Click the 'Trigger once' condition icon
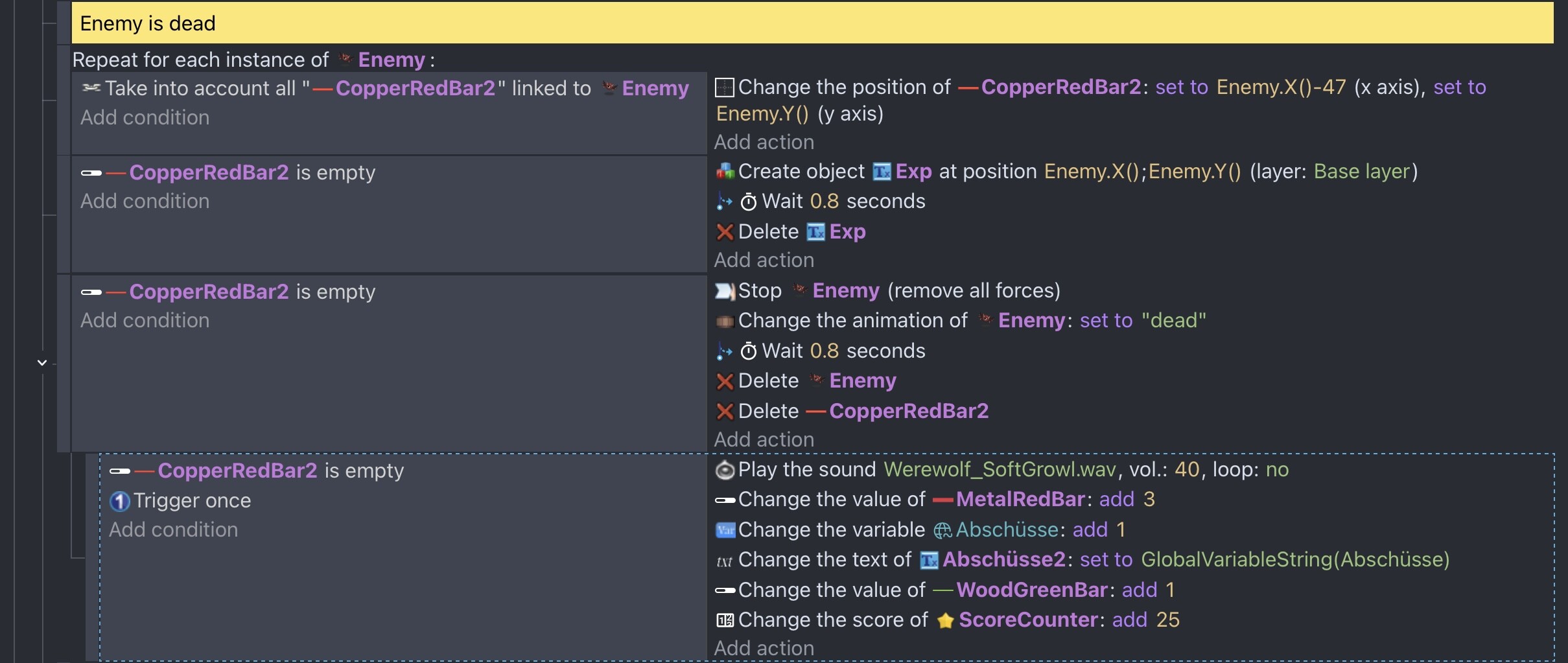 [119, 501]
